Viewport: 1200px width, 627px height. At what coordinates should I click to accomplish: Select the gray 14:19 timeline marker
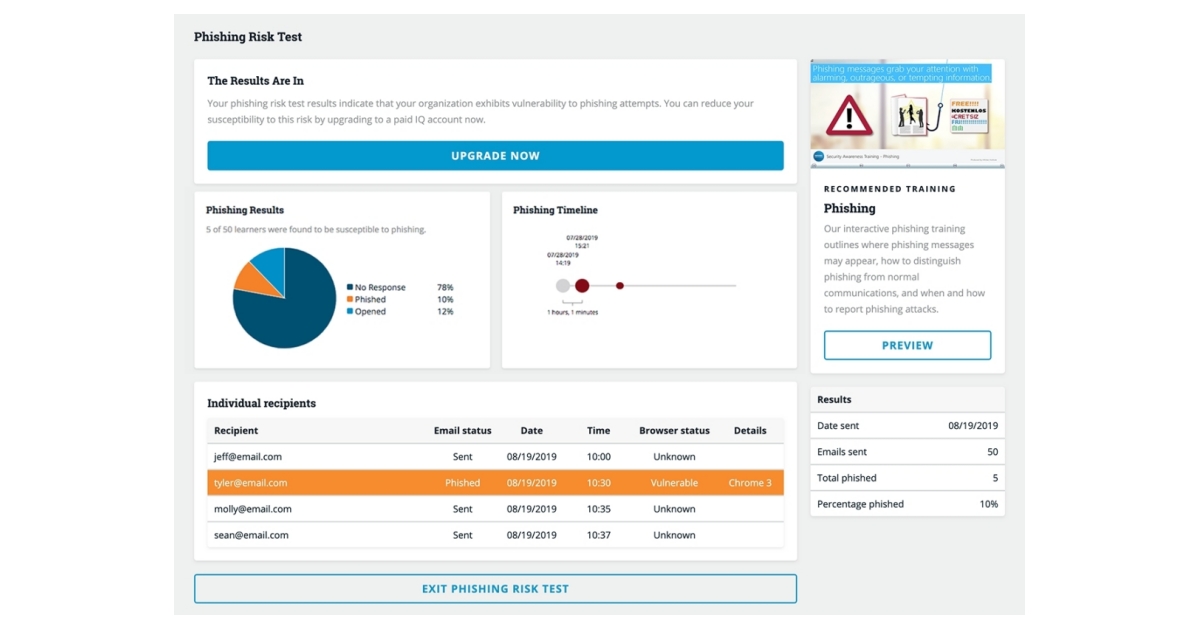[562, 285]
